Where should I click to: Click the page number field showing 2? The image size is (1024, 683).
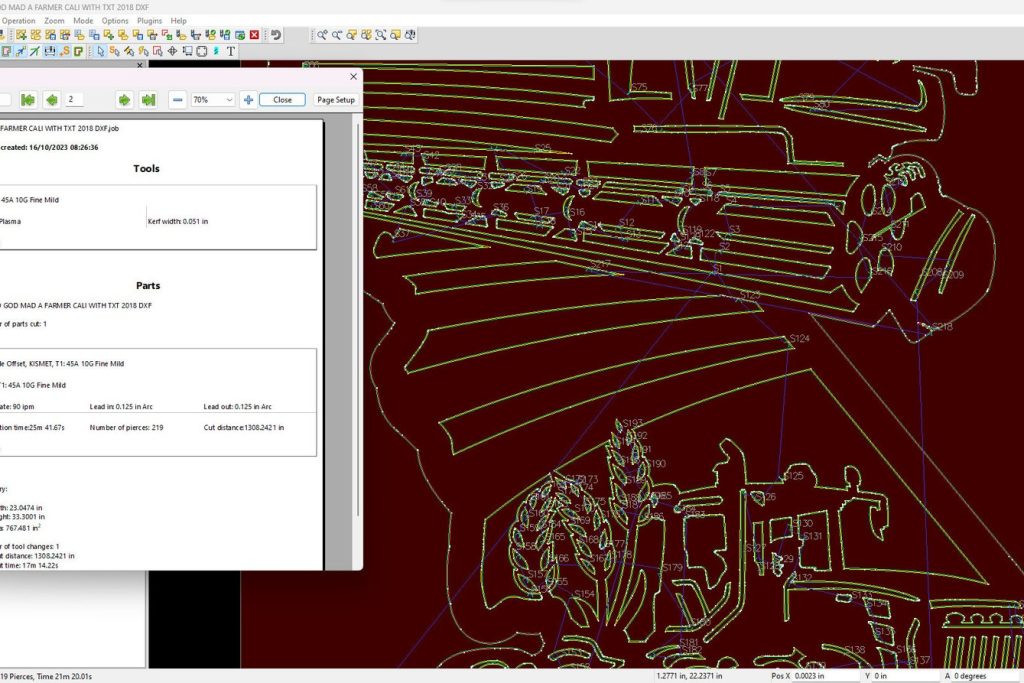coord(76,100)
